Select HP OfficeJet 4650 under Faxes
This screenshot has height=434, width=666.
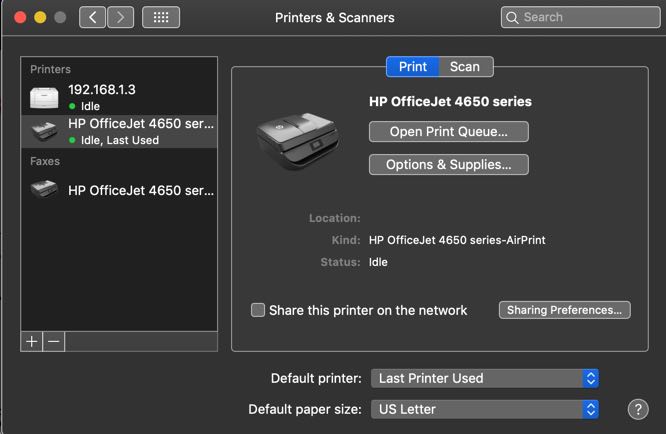(119, 190)
